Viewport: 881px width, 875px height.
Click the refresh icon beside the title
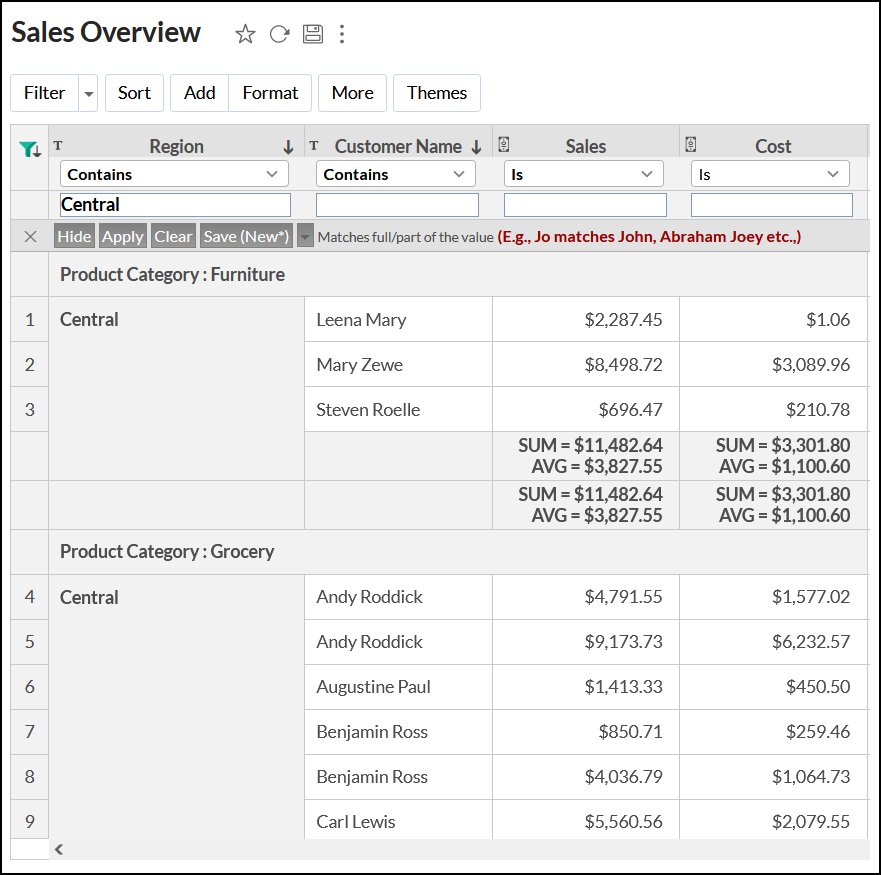pos(279,34)
